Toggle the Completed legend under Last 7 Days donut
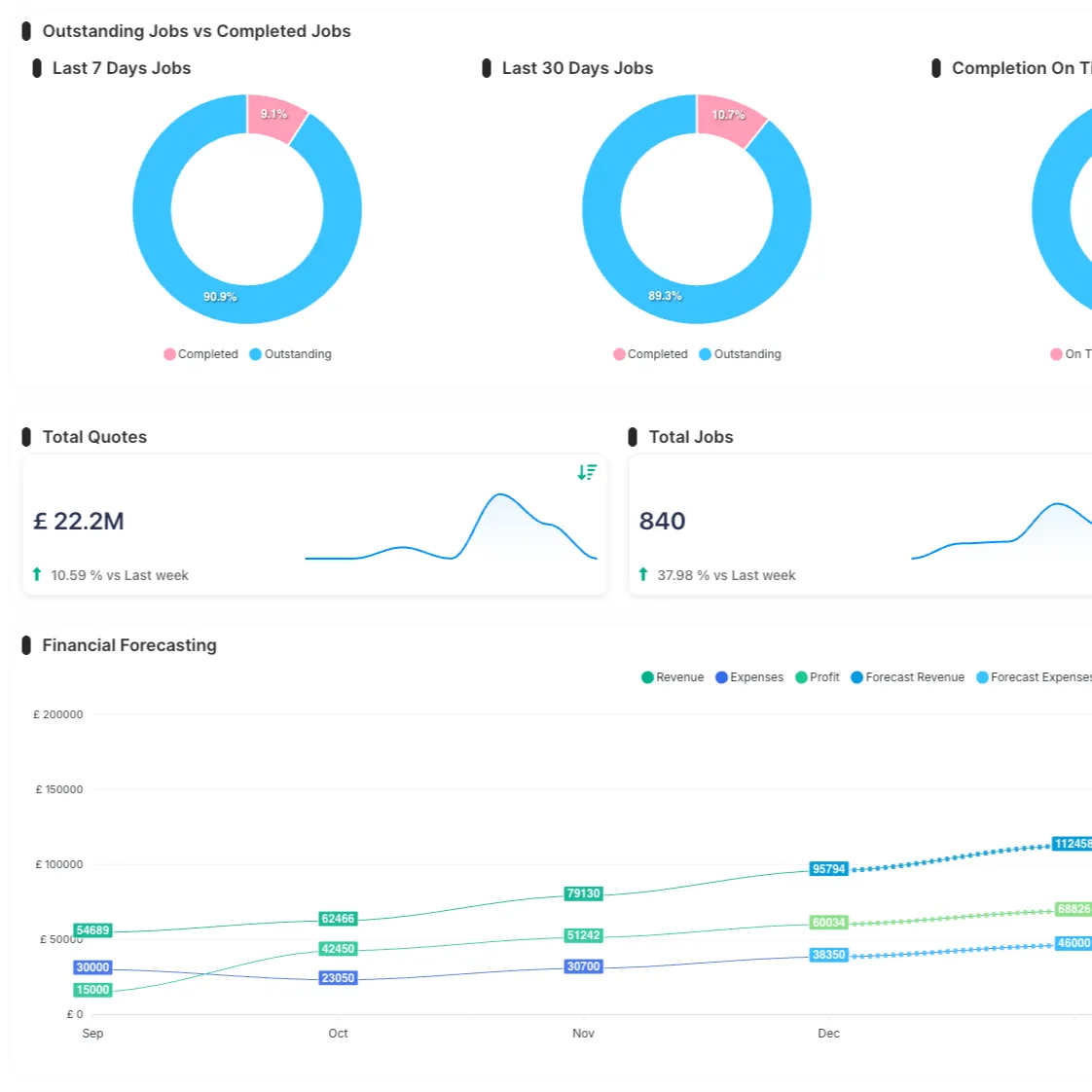The image size is (1092, 1092). pos(201,354)
